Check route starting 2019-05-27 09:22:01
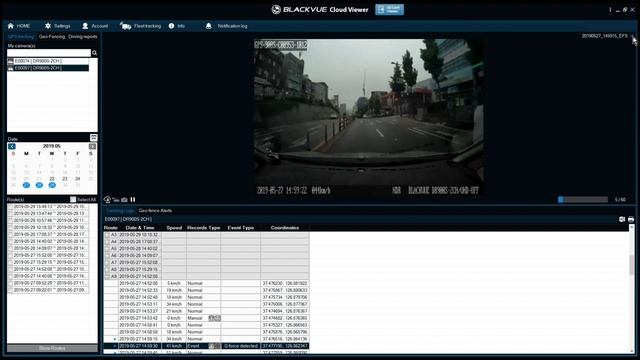640x360 pixels. (10, 290)
